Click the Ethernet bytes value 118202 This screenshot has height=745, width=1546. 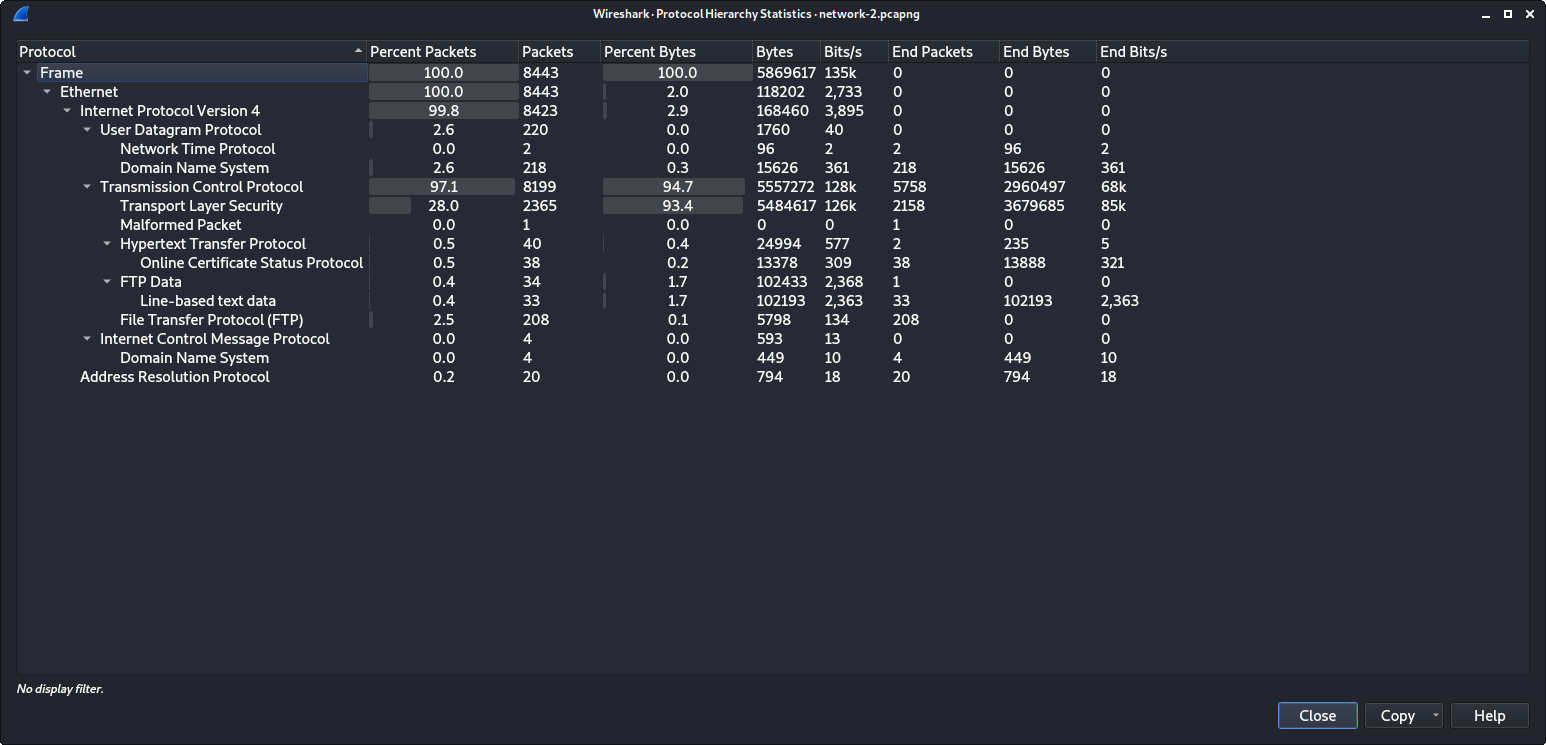pyautogui.click(x=782, y=92)
